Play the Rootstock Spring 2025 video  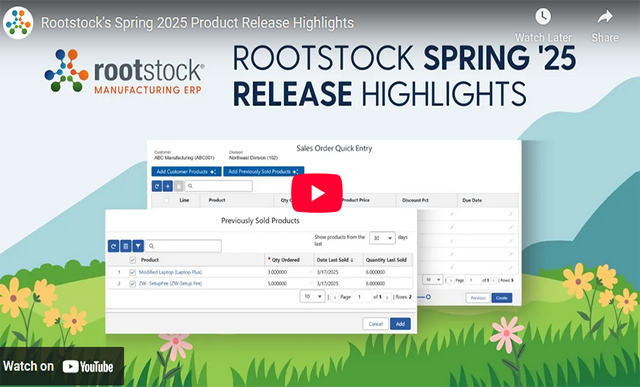point(317,193)
